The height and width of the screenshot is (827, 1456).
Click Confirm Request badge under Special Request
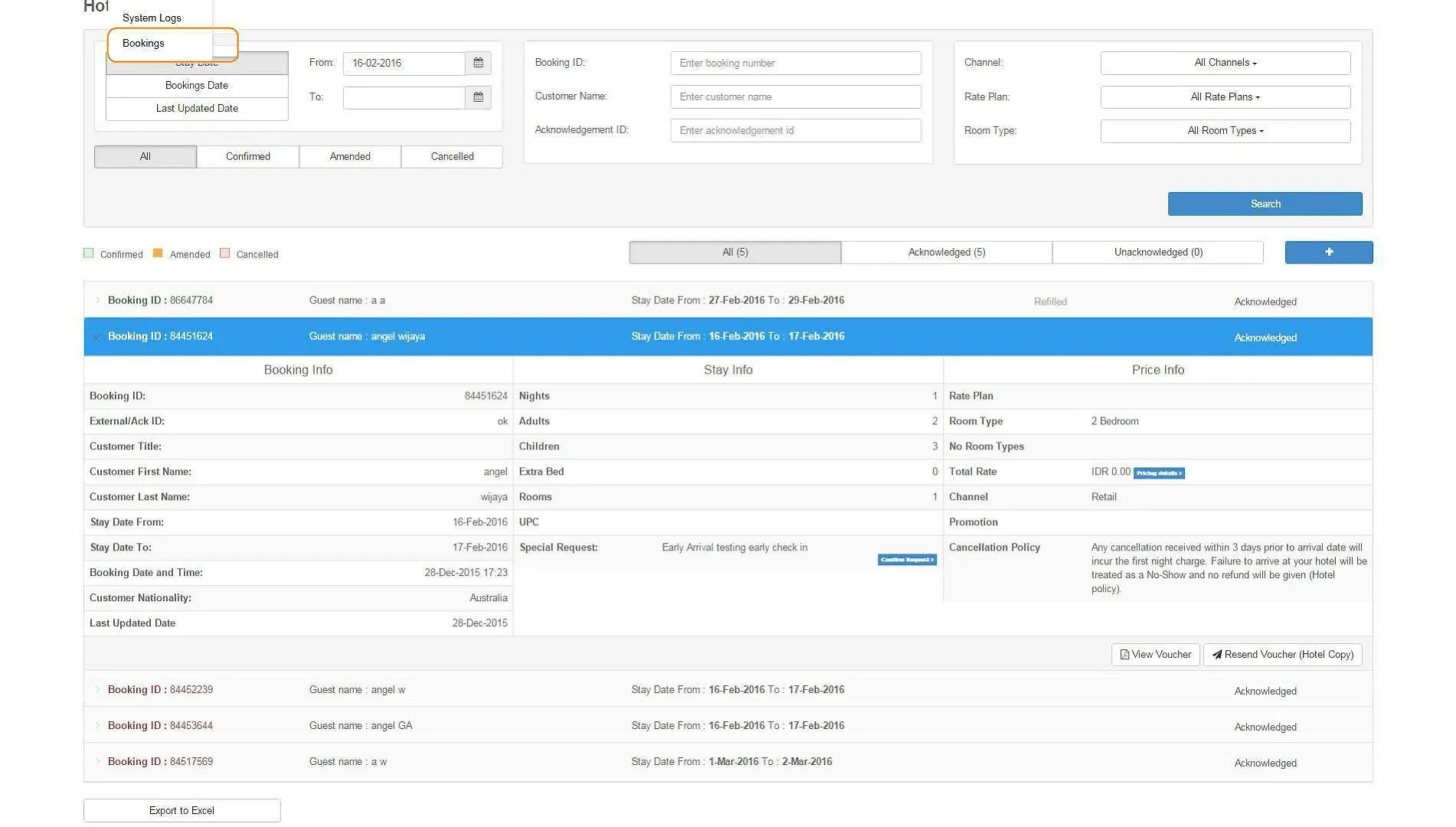pyautogui.click(x=907, y=560)
